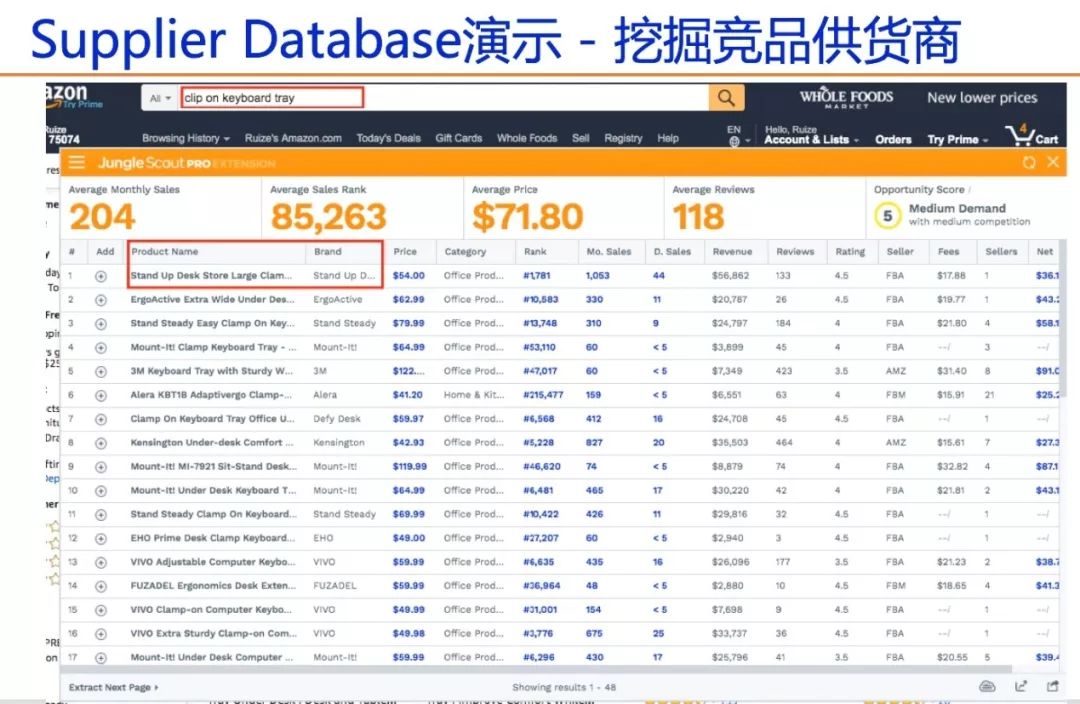Click the Whole Foods Market banner

click(x=846, y=98)
